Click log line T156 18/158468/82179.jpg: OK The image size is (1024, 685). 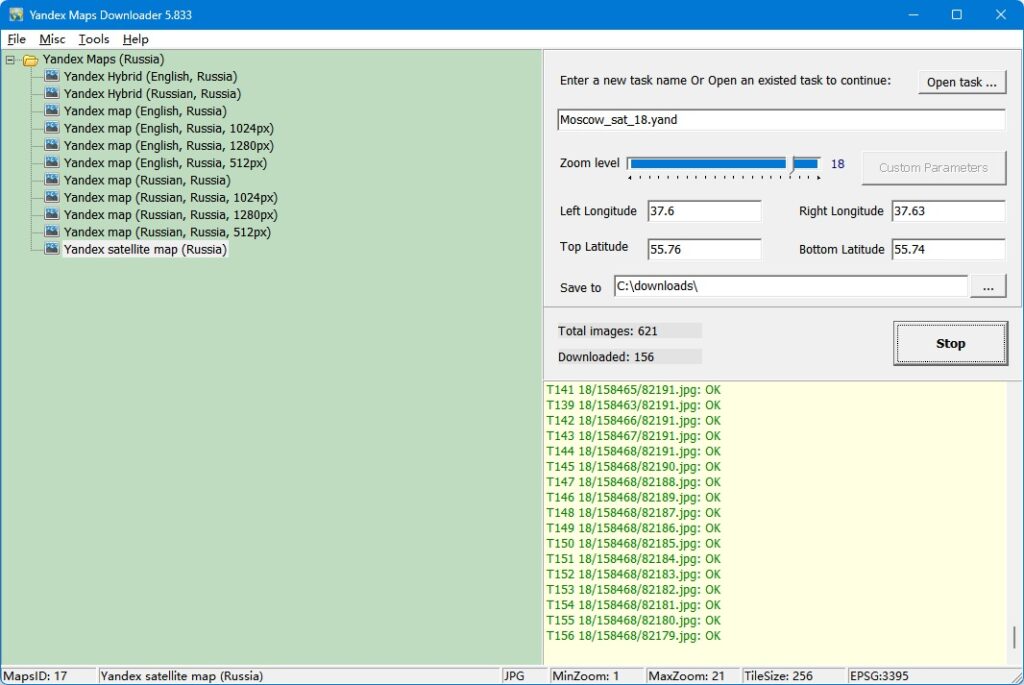click(x=633, y=636)
